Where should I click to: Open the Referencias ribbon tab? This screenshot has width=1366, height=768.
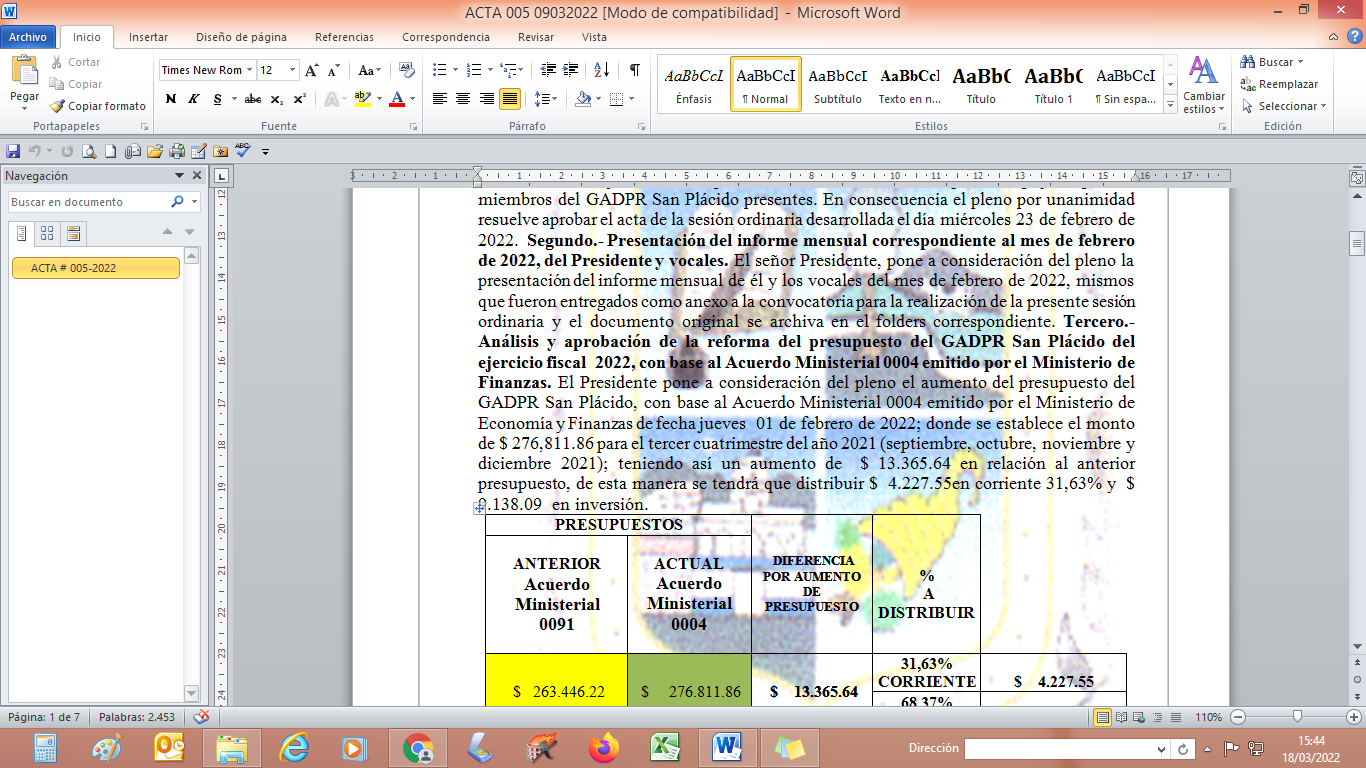point(344,37)
